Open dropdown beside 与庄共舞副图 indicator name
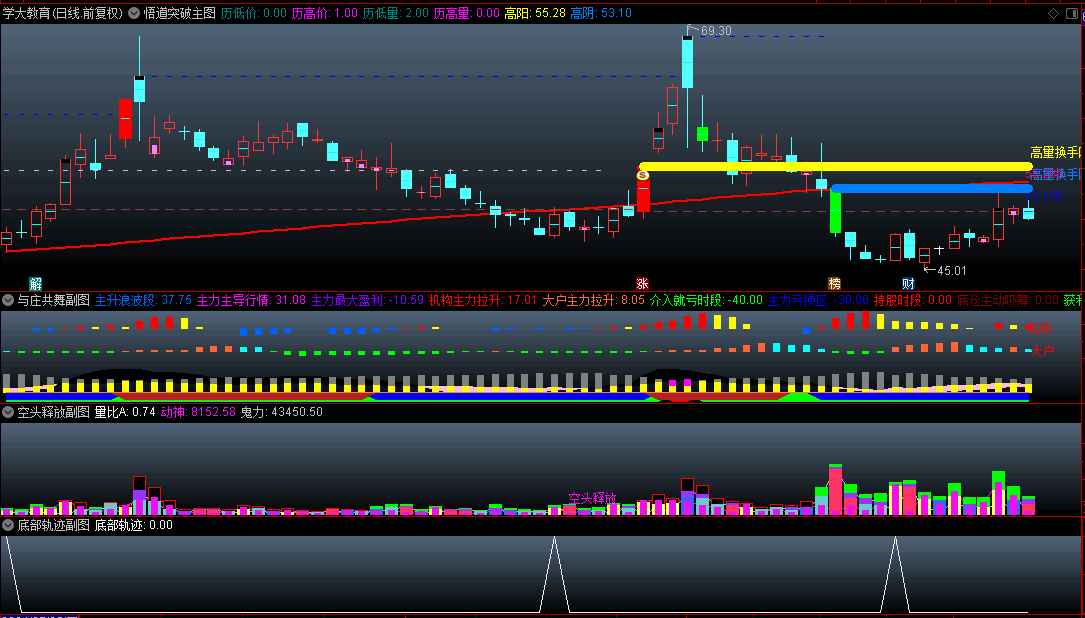This screenshot has height=618, width=1085. point(8,300)
